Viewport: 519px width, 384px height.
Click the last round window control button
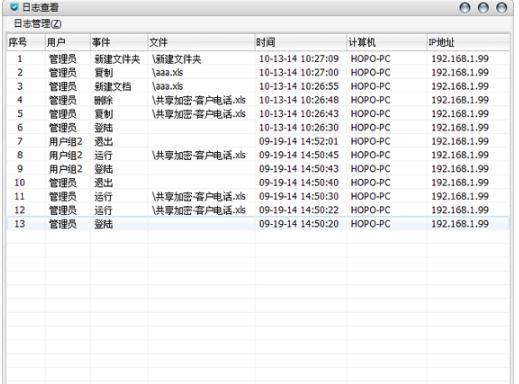point(501,8)
